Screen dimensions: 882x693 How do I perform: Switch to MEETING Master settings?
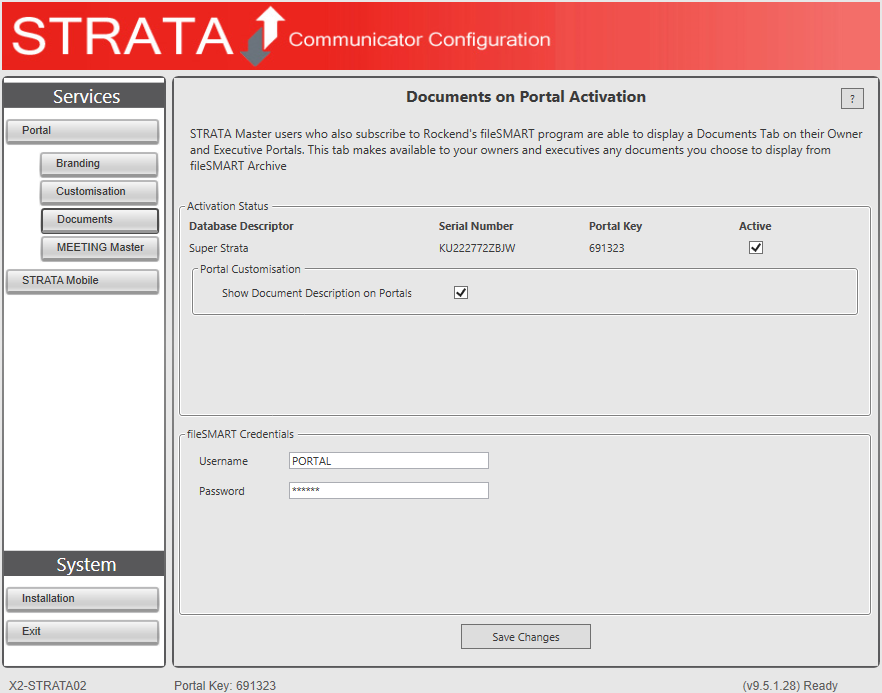pos(99,248)
